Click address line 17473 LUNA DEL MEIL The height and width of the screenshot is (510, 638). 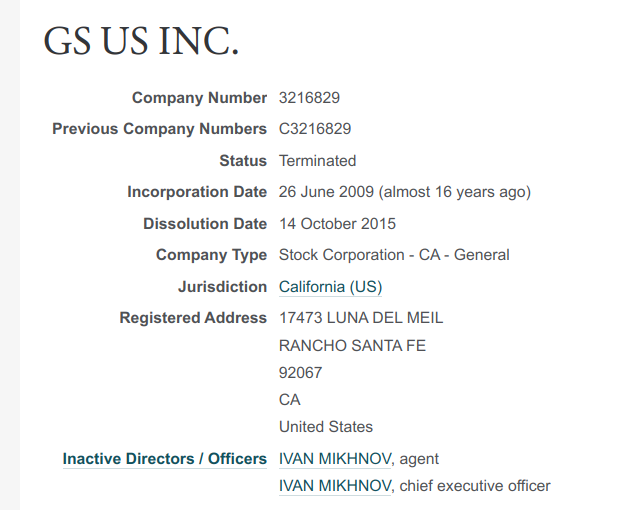pos(361,318)
